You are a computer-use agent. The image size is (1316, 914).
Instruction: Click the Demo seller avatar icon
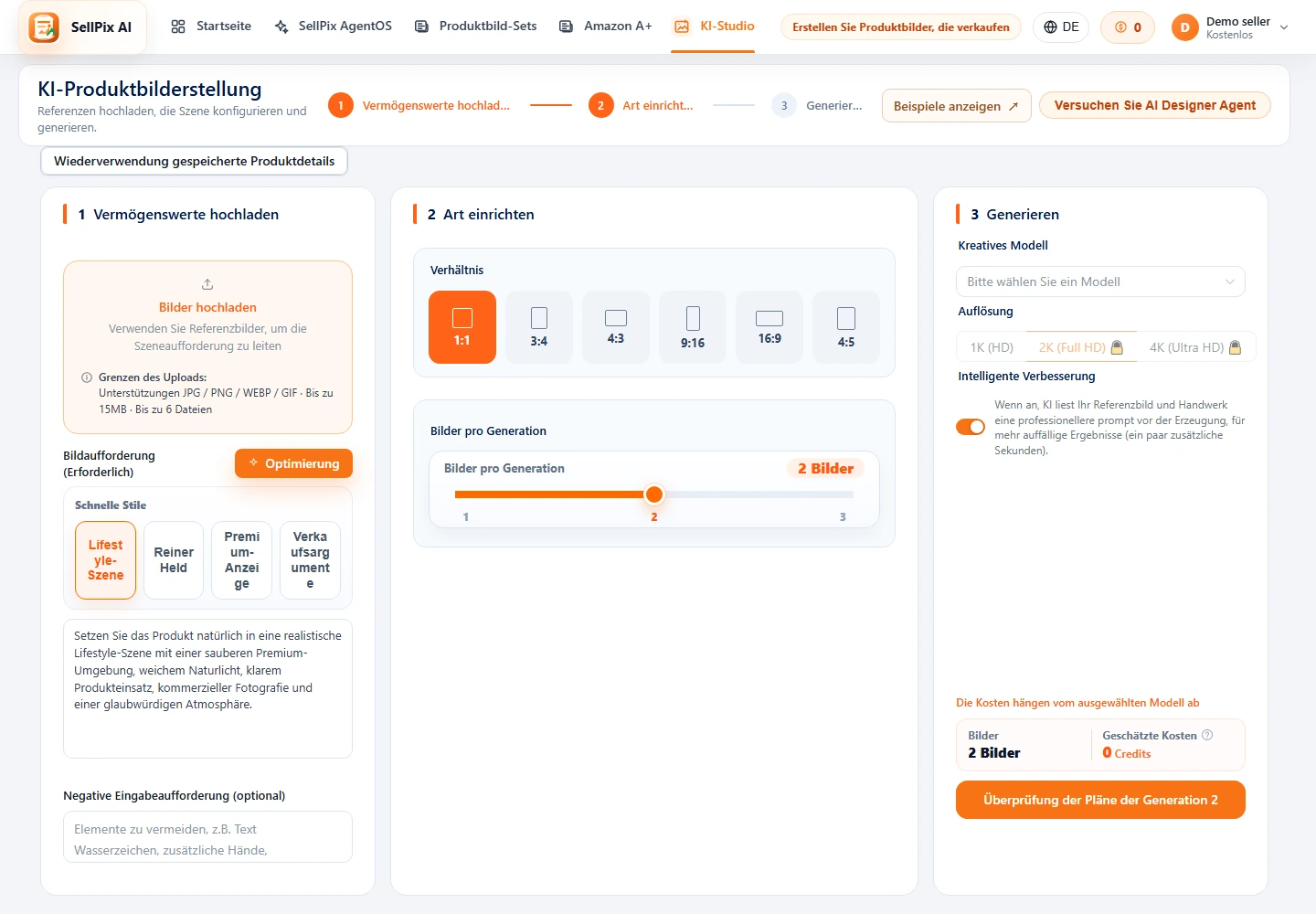point(1184,27)
